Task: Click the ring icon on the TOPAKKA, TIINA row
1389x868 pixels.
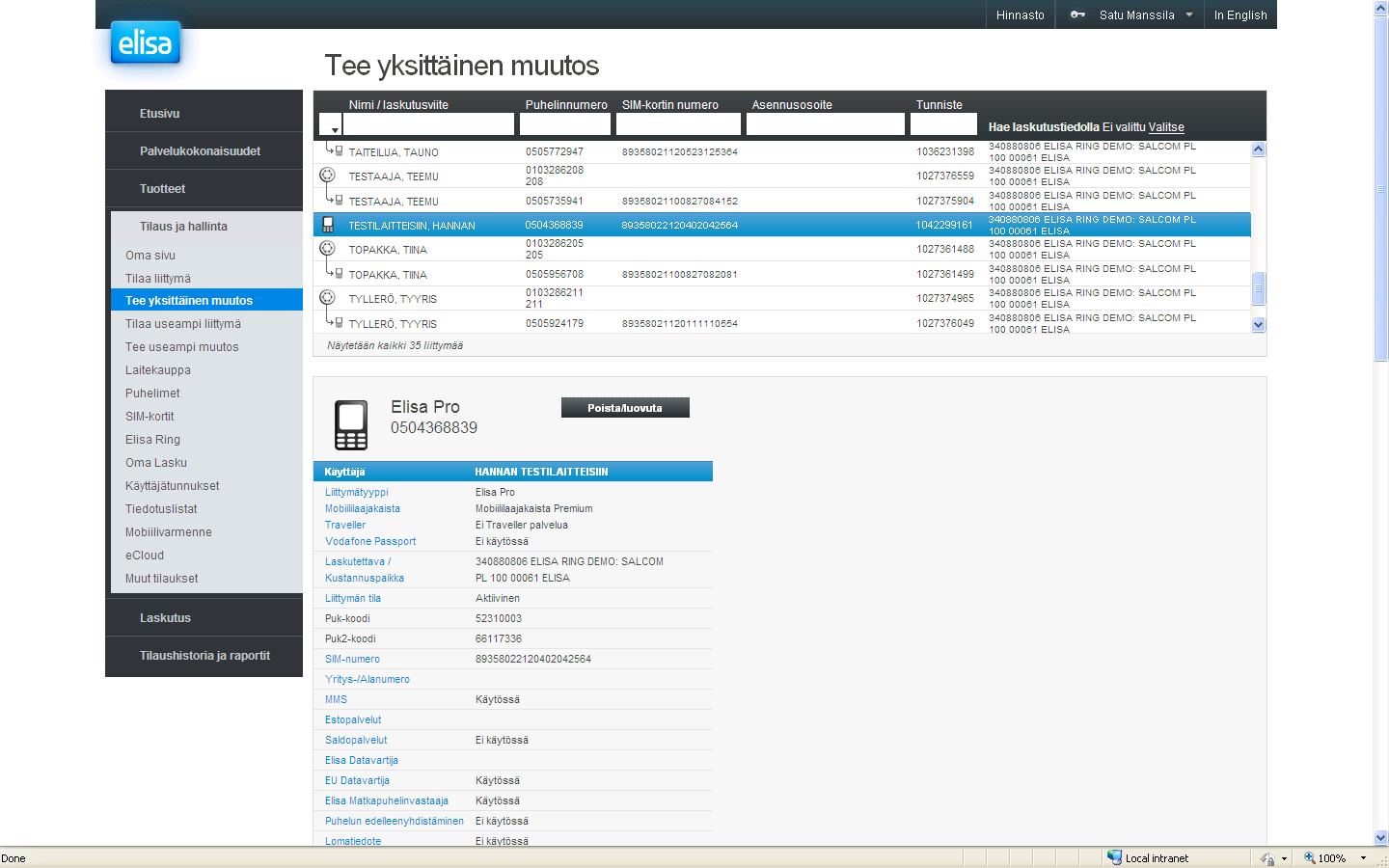Action: pos(327,249)
